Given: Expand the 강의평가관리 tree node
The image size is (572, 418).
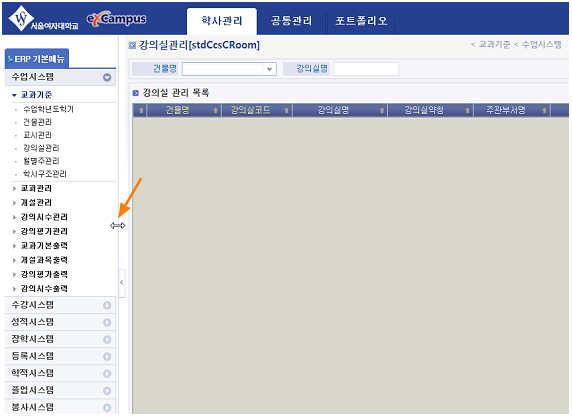Looking at the screenshot, I should [14, 232].
